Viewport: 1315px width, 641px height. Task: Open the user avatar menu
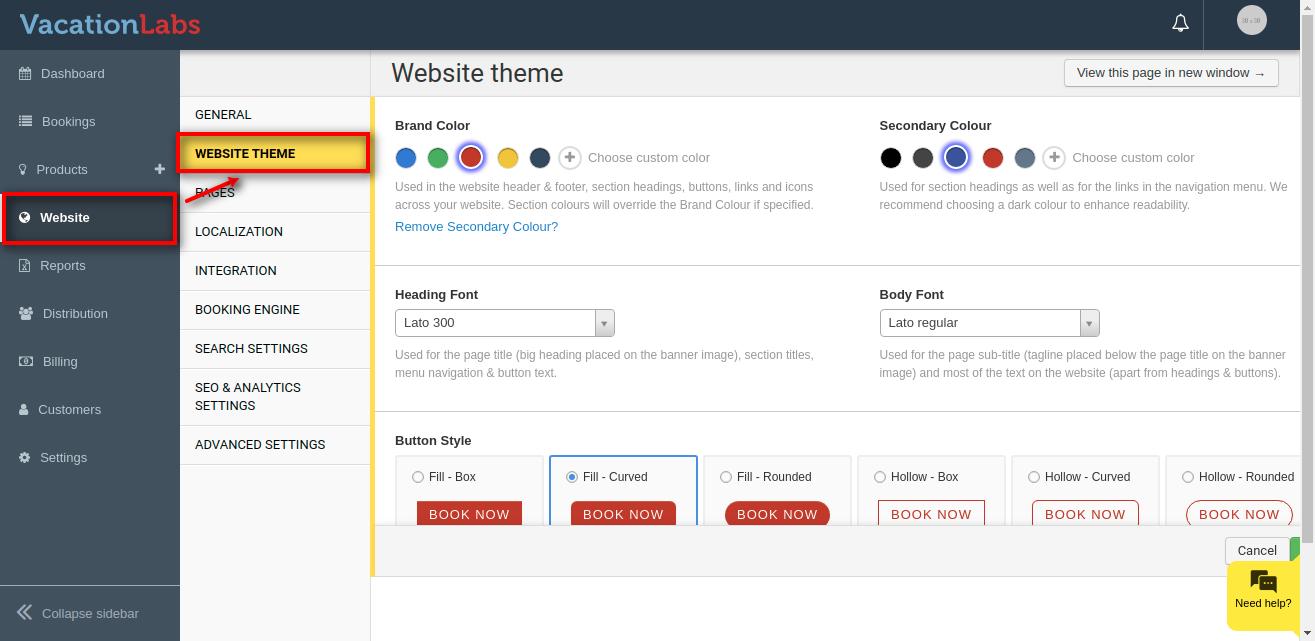1251,20
